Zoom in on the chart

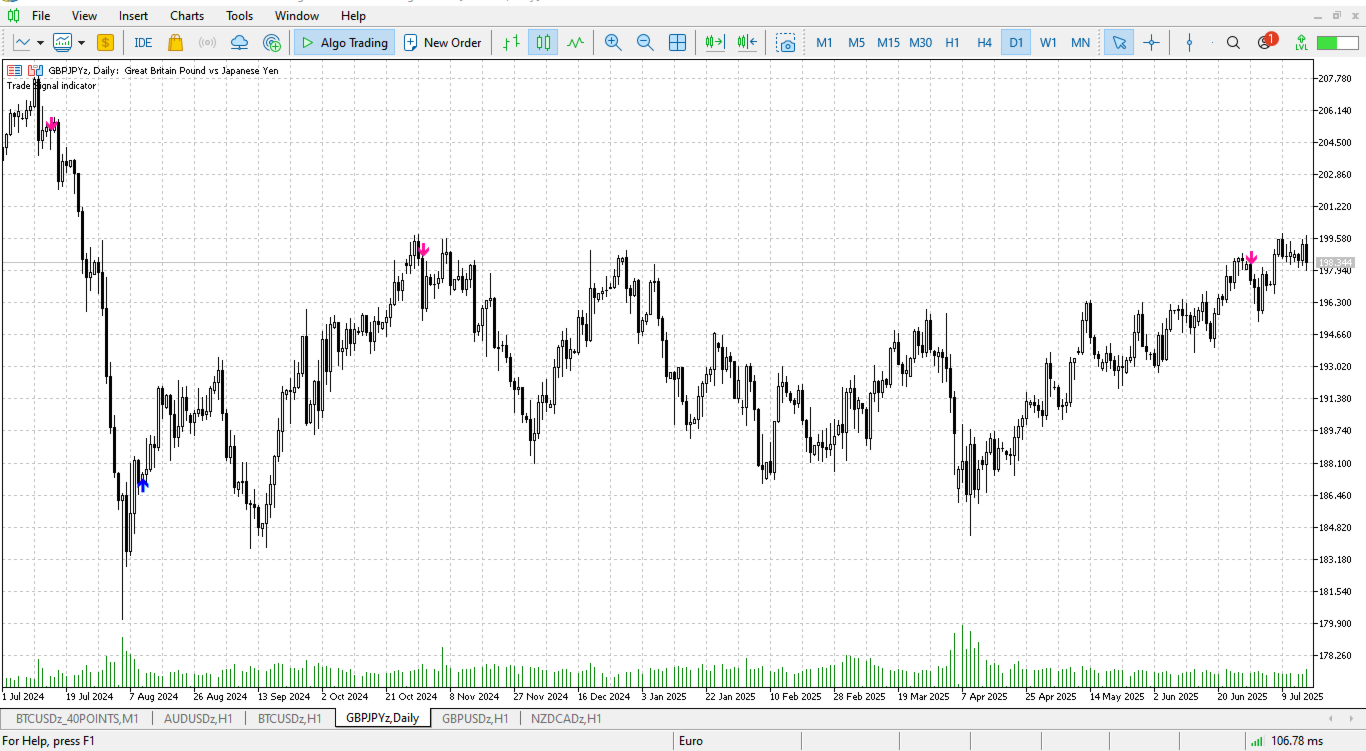(613, 43)
